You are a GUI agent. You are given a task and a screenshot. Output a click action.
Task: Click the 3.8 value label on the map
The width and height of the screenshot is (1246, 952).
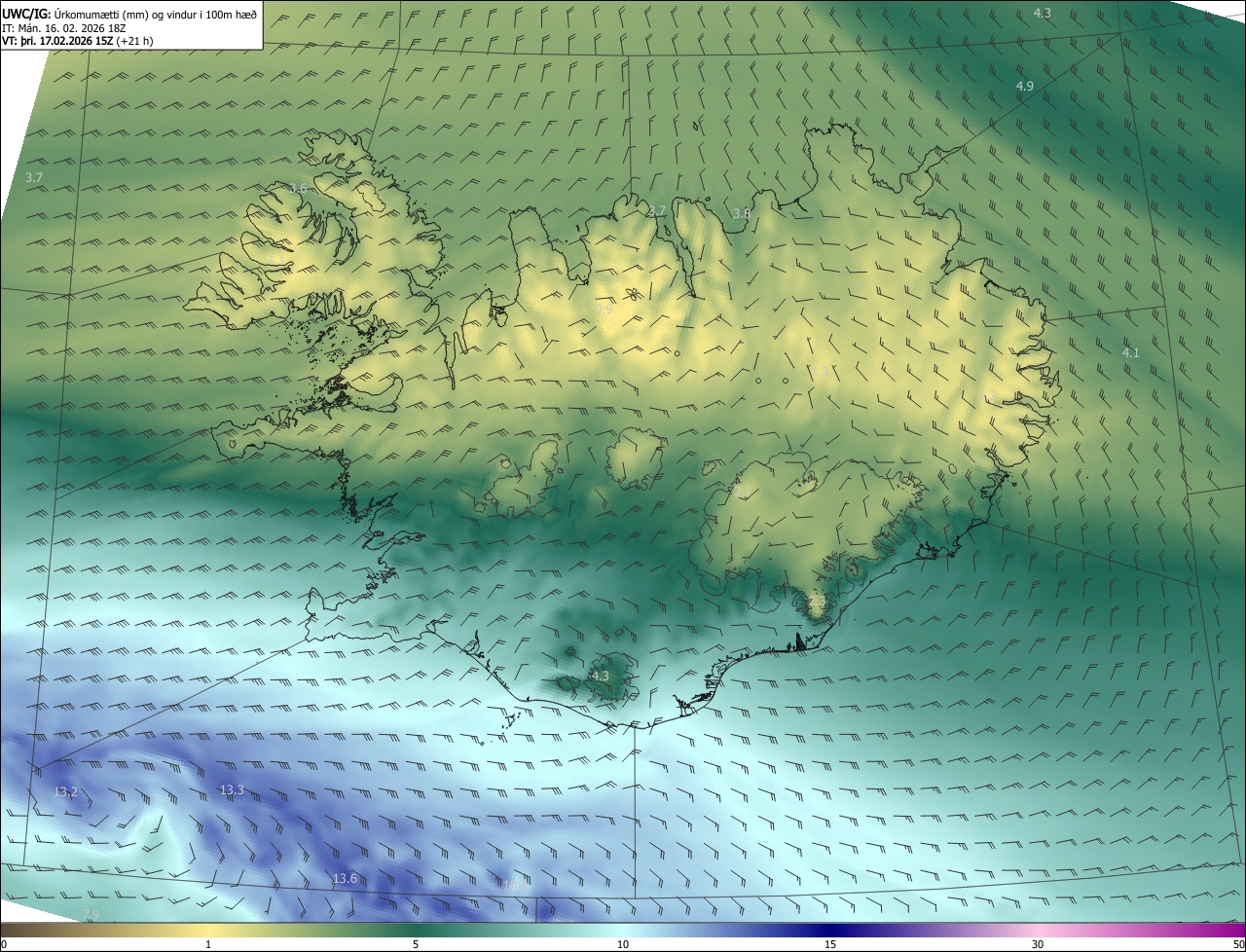(x=742, y=213)
